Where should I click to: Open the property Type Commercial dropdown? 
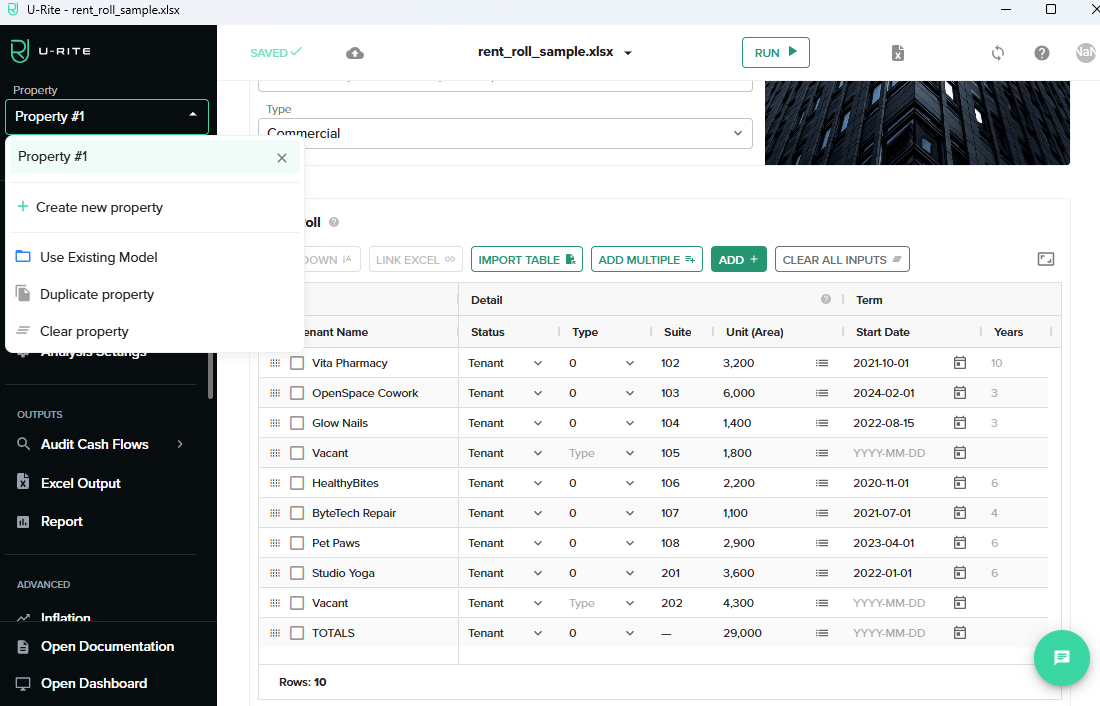pyautogui.click(x=505, y=133)
